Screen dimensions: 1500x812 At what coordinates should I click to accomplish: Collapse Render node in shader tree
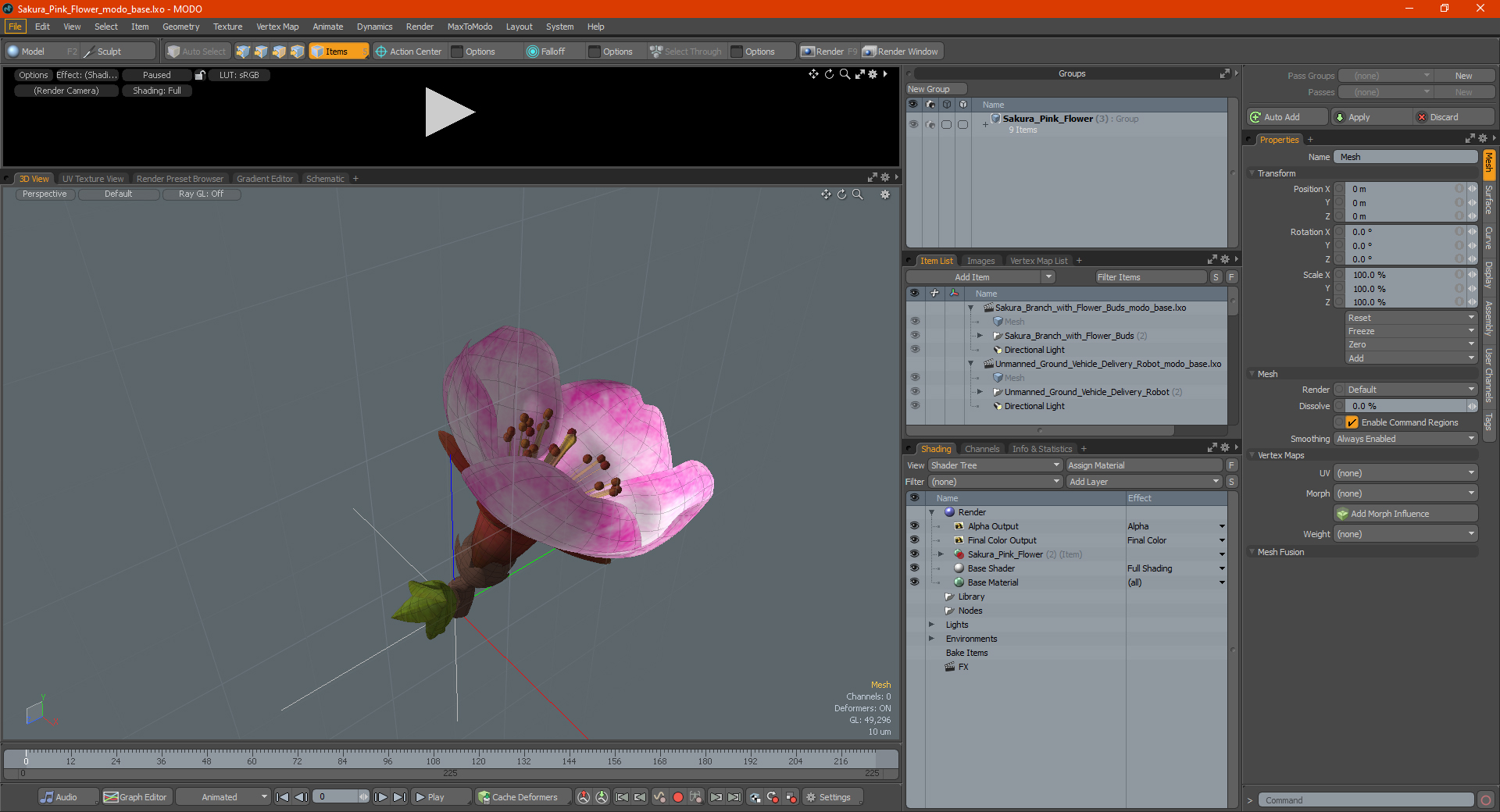click(932, 512)
